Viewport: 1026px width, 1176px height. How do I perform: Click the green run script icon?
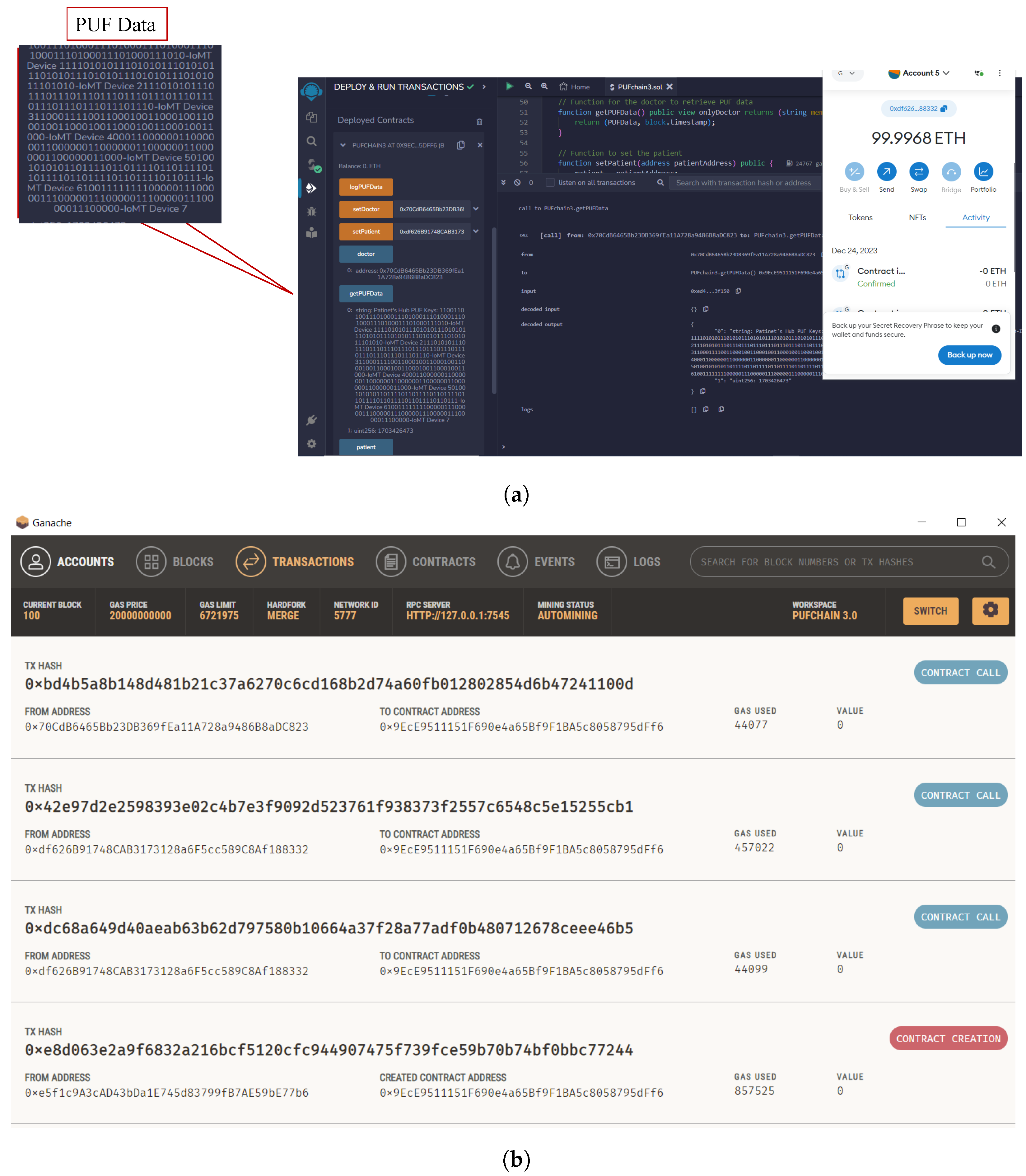(510, 86)
